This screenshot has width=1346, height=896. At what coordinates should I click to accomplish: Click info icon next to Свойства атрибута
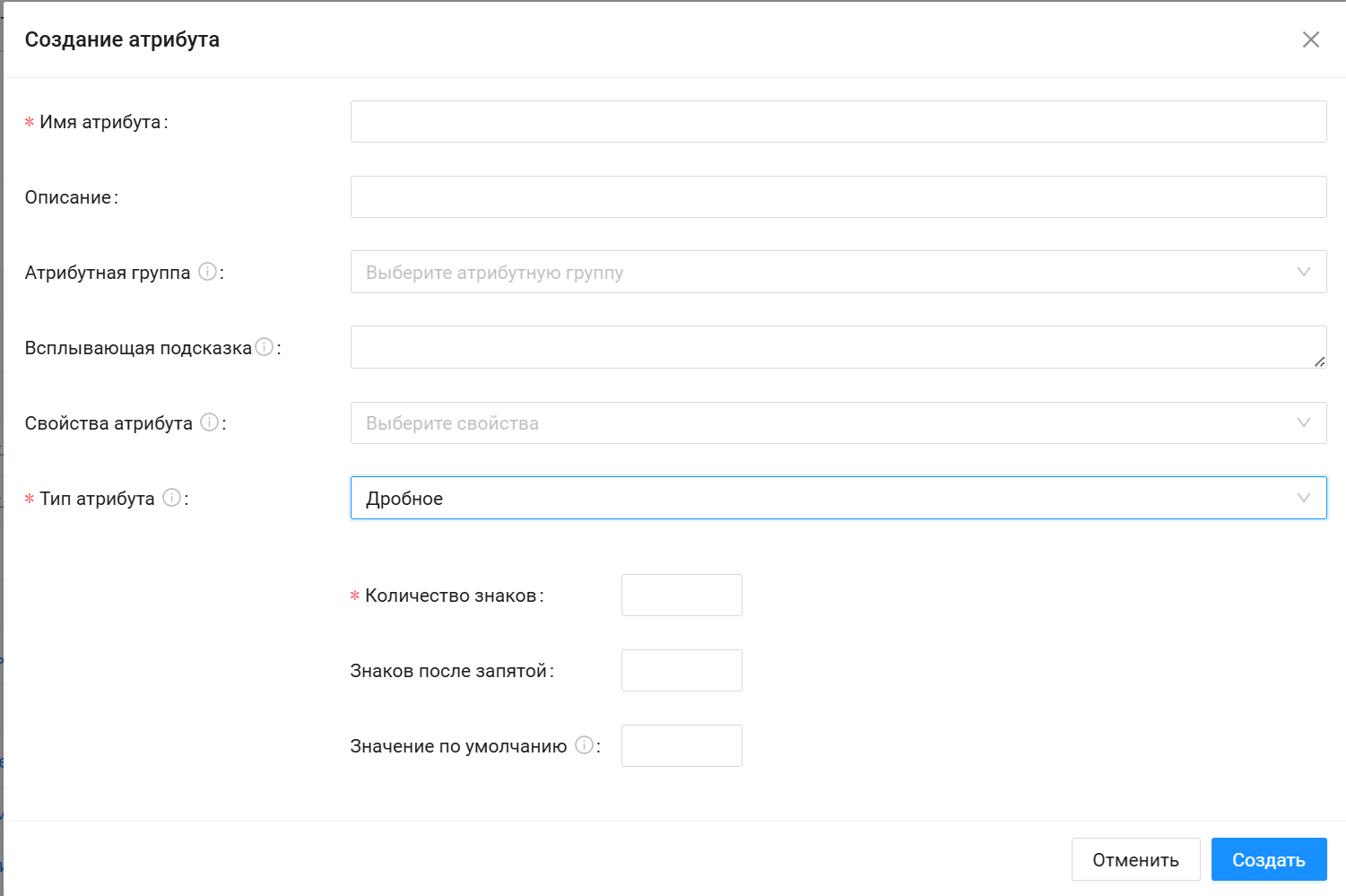209,422
